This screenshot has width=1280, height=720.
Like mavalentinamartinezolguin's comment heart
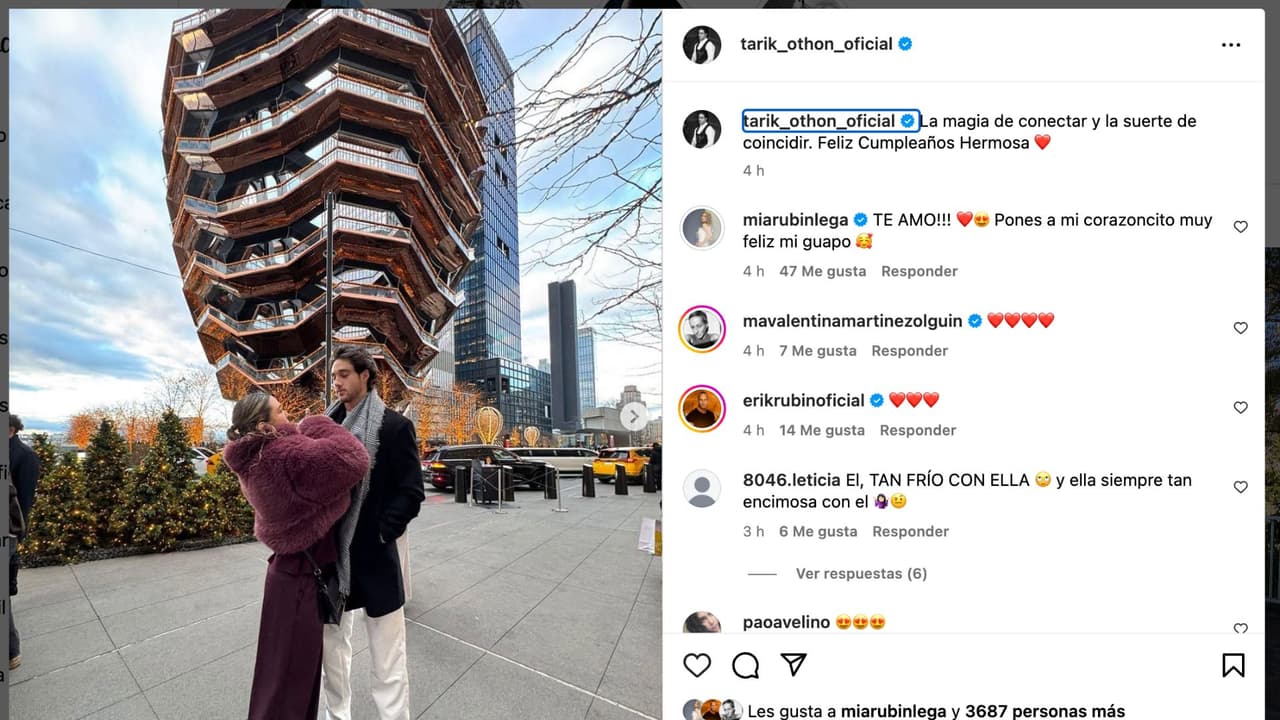coord(1240,328)
